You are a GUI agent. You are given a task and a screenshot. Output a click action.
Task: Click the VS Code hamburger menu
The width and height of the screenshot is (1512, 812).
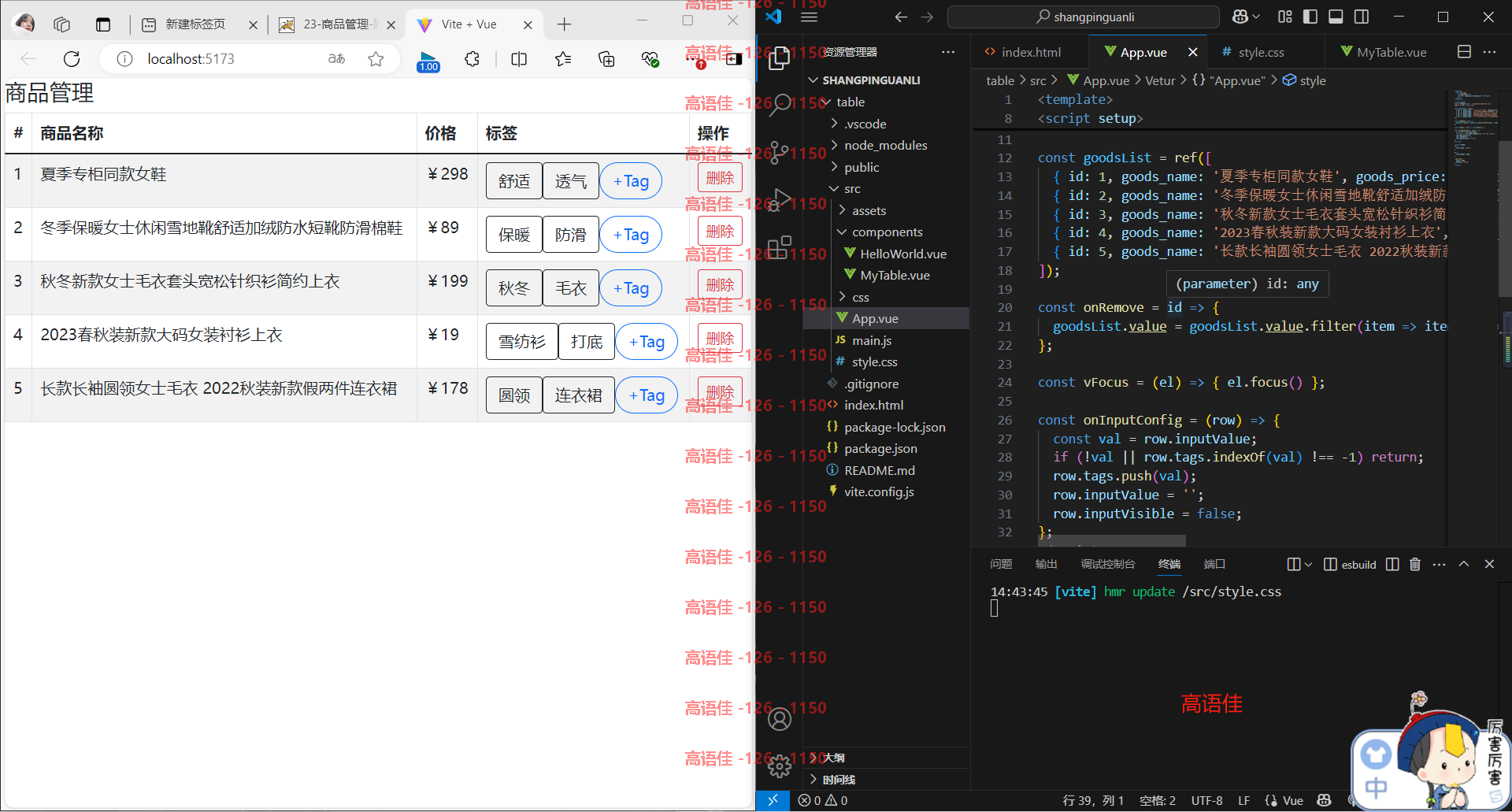[809, 17]
